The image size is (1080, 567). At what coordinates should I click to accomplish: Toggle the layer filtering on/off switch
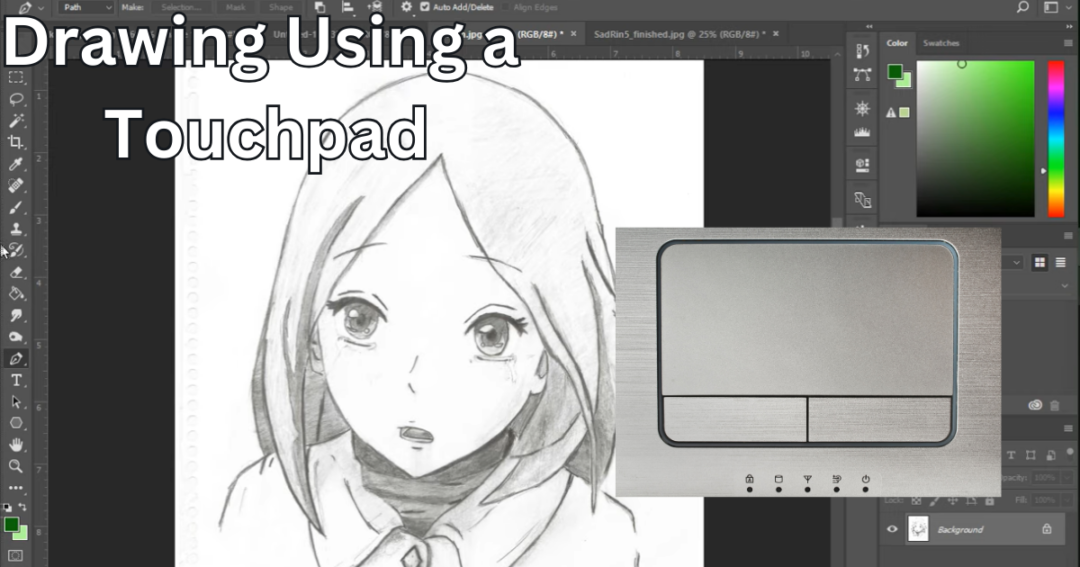1070,453
